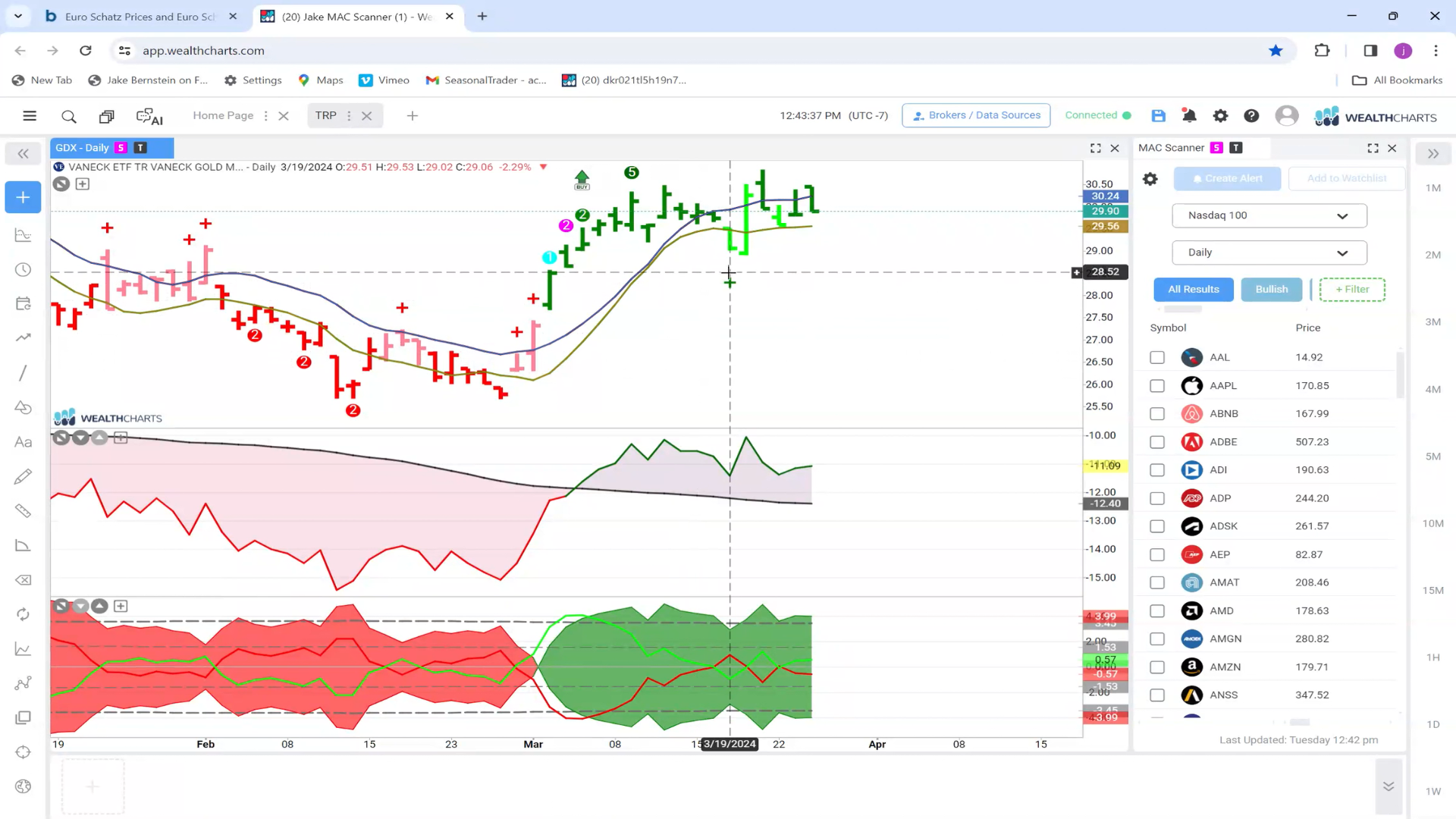Screen dimensions: 1456x819
Task: Save workspace using the floppy disk icon
Action: (1158, 115)
